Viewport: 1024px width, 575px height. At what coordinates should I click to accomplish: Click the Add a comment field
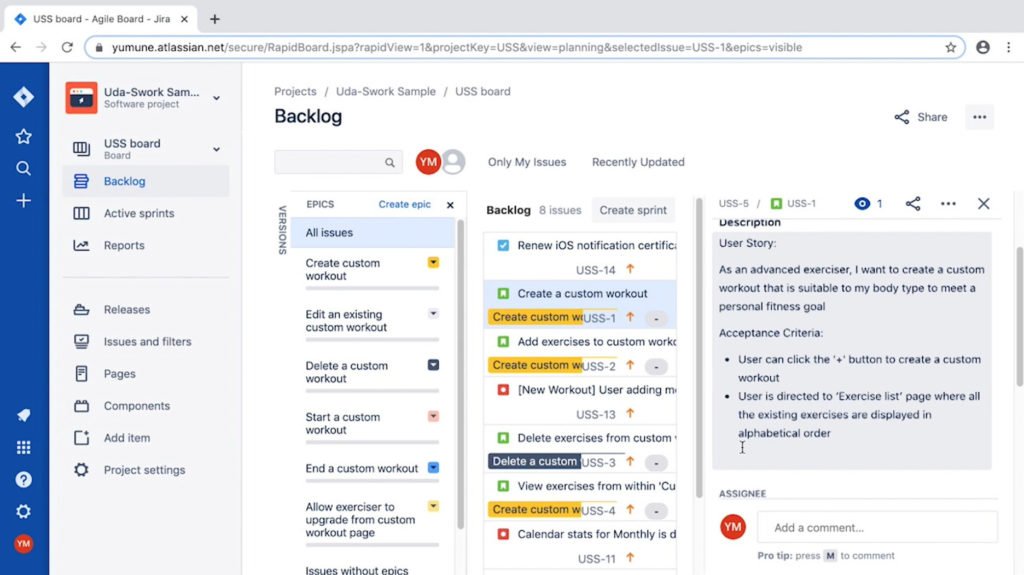coord(877,527)
